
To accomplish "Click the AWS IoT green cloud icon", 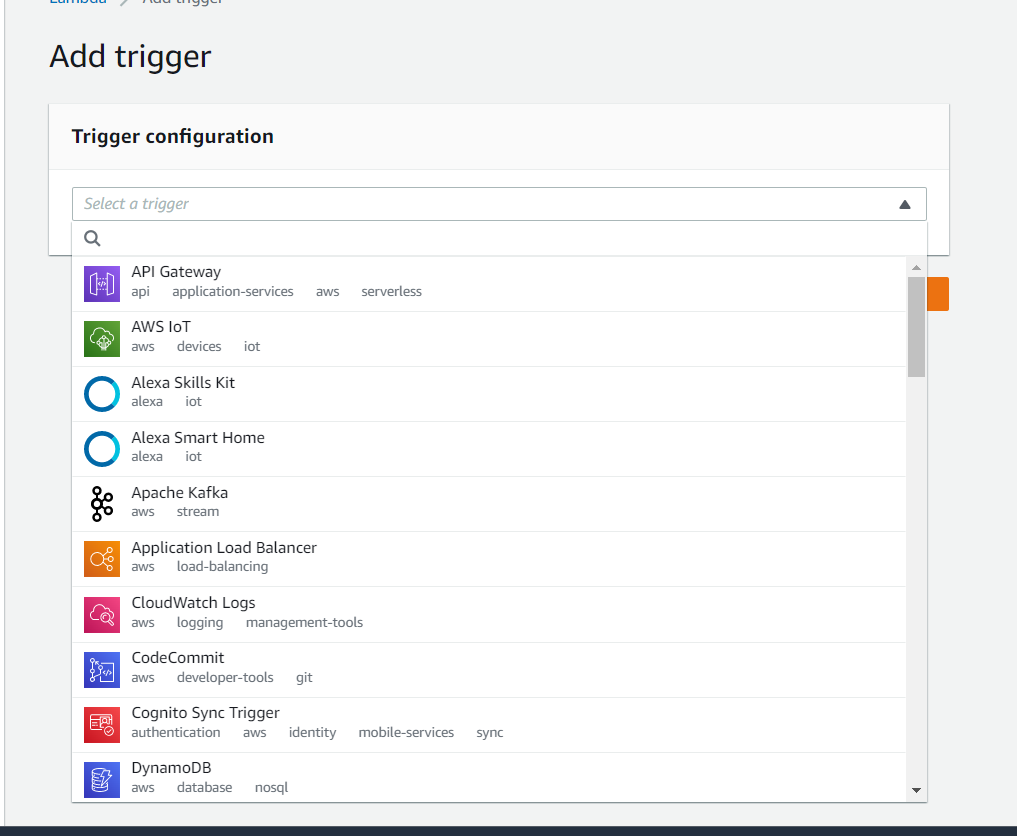I will pyautogui.click(x=102, y=339).
